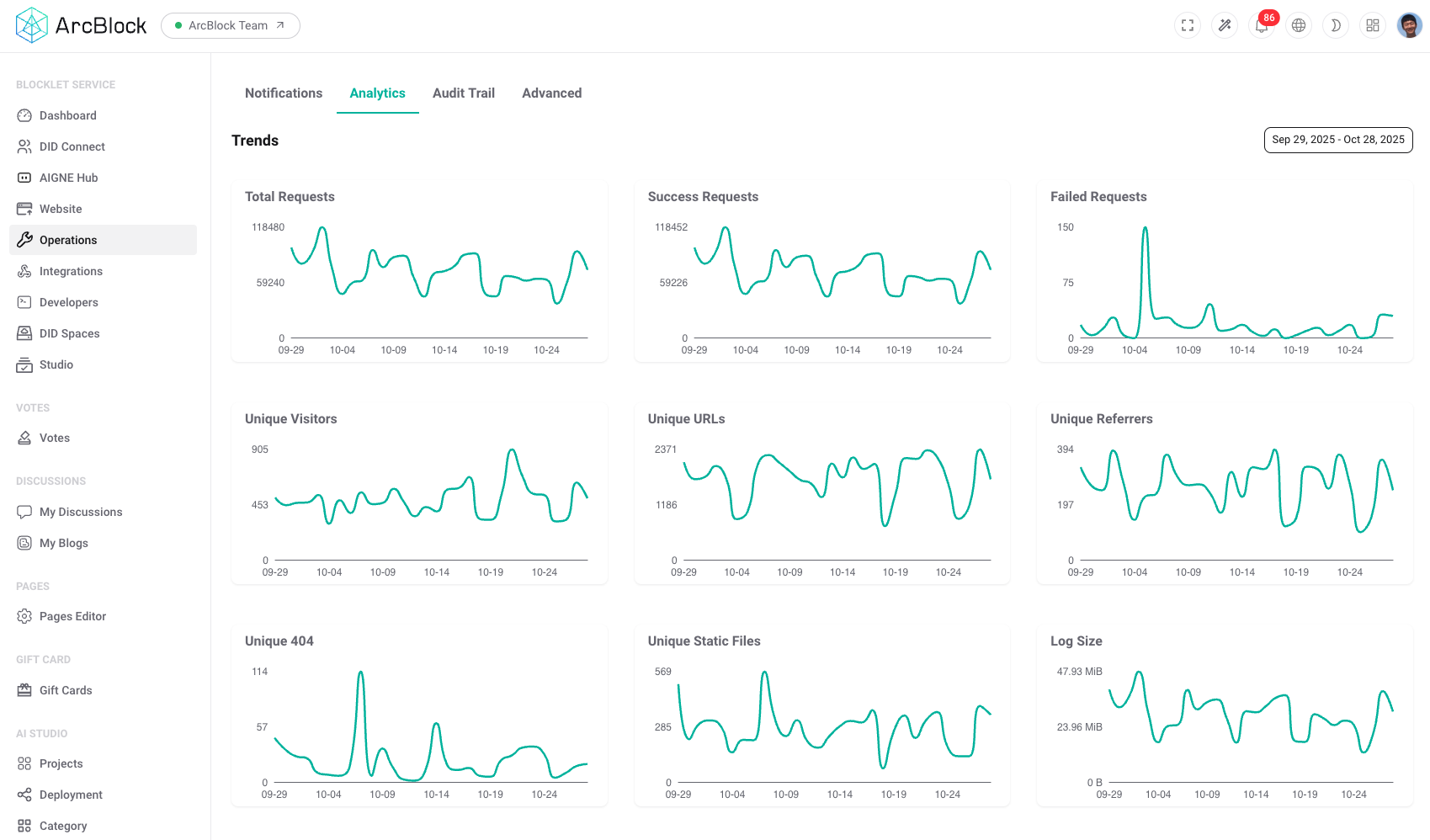Navigate to Gift Cards
The image size is (1430, 840).
[x=66, y=690]
